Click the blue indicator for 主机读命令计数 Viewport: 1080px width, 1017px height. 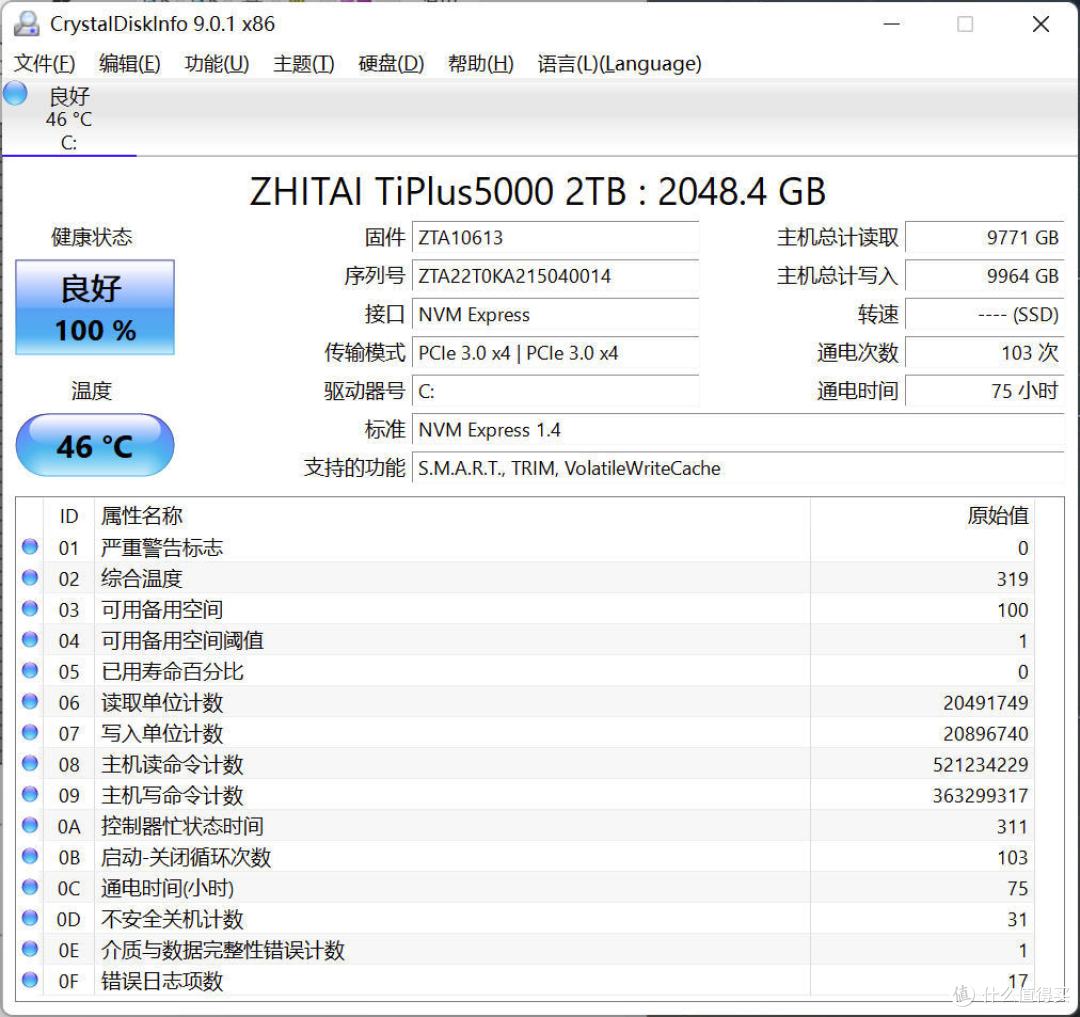[30, 764]
